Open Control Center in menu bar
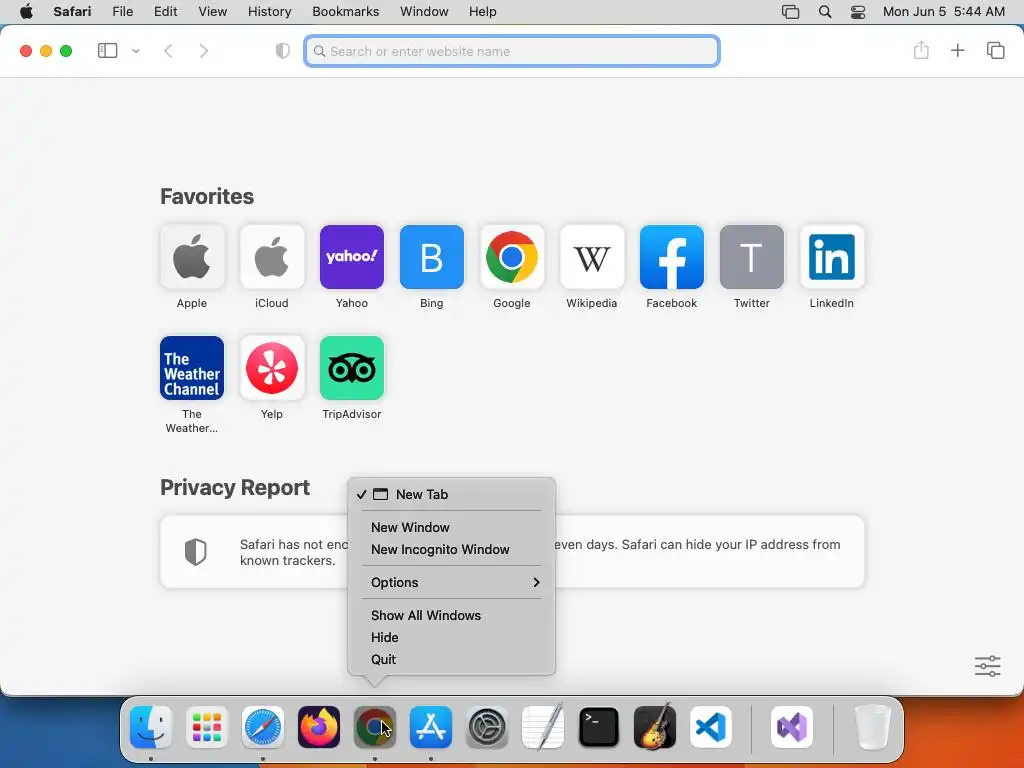 [x=857, y=12]
